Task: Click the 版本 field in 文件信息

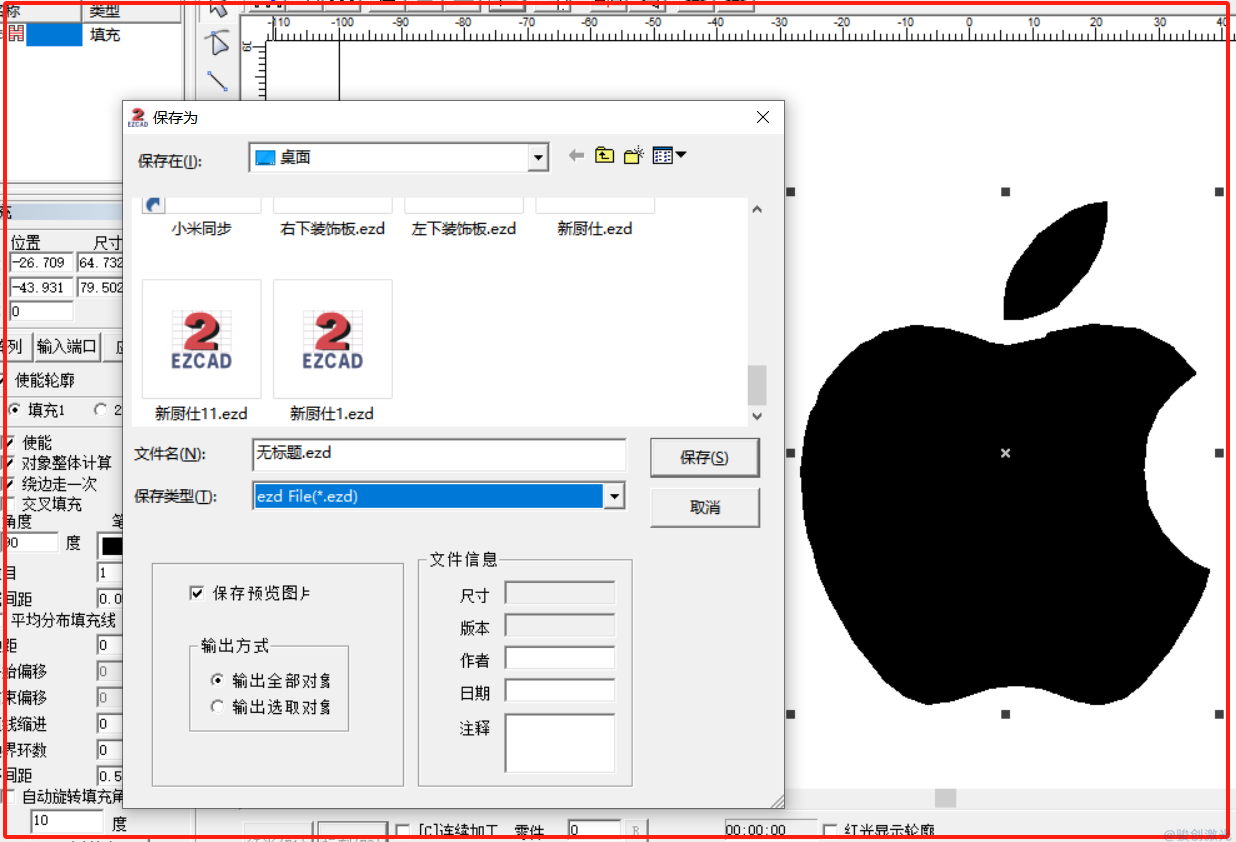Action: coord(559,626)
